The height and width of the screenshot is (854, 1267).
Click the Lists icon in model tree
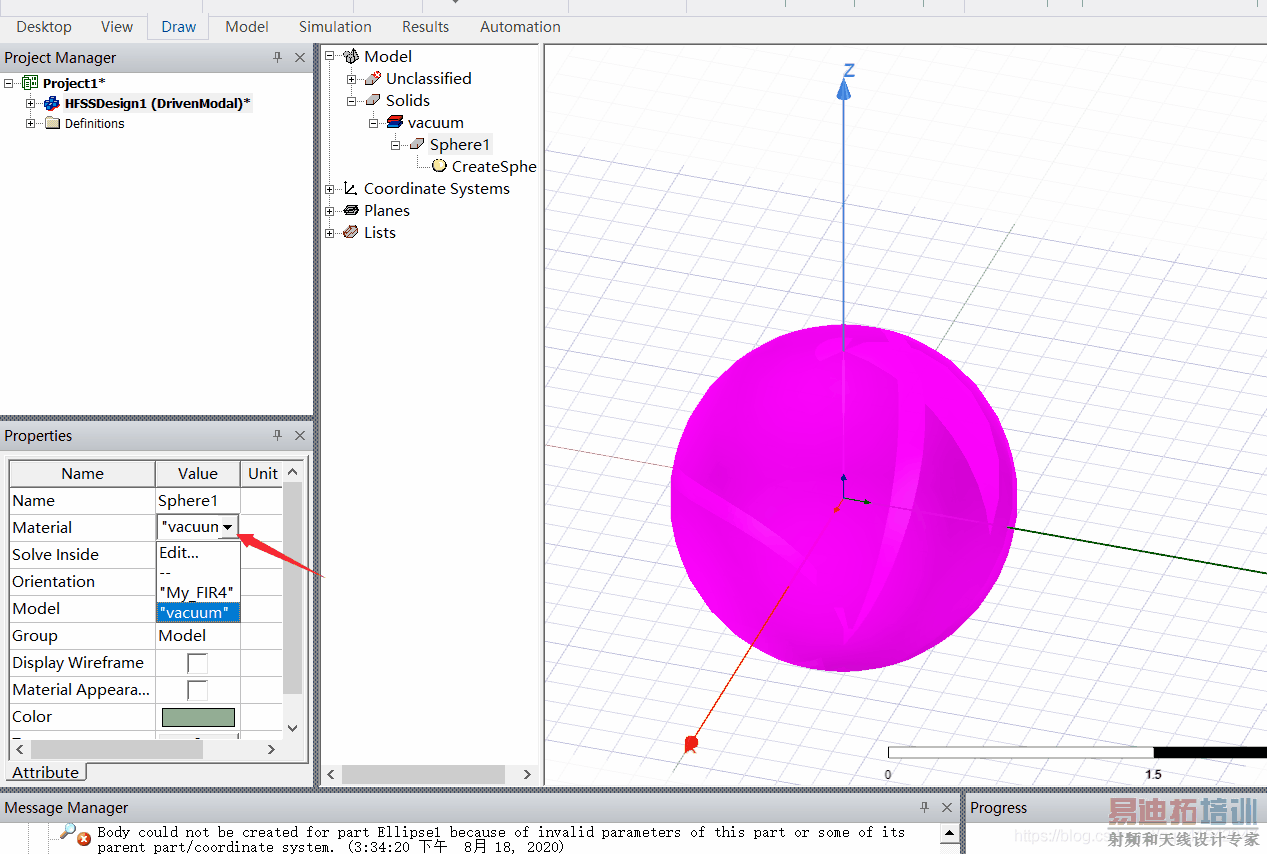coord(350,232)
